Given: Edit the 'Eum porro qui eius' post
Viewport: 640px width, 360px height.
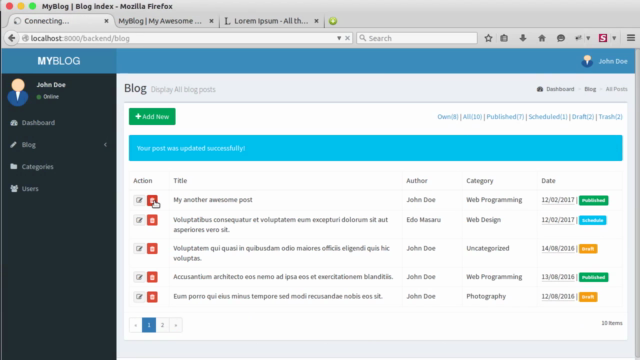Looking at the screenshot, I should point(139,297).
